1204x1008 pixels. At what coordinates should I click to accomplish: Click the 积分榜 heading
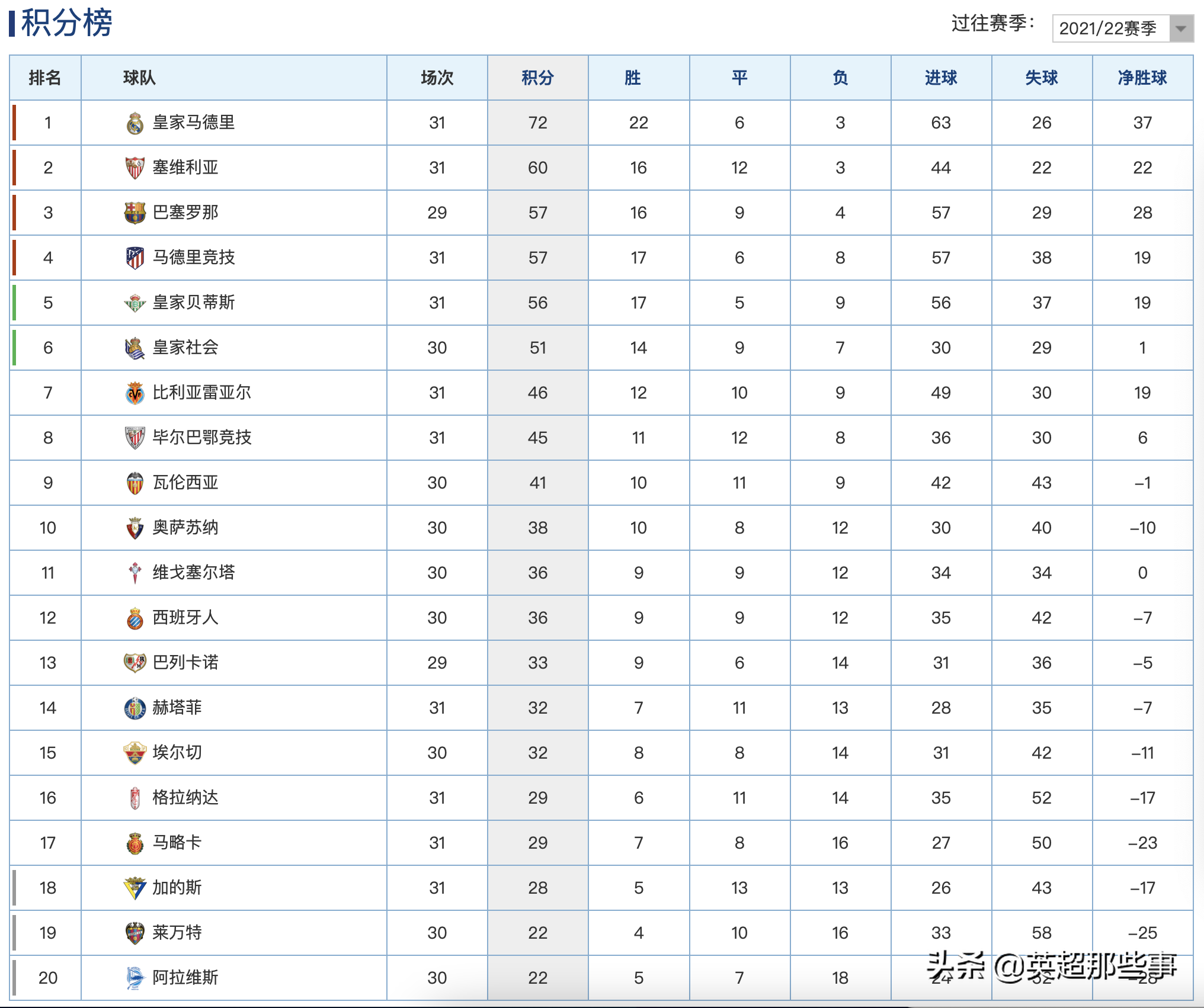pos(66,23)
